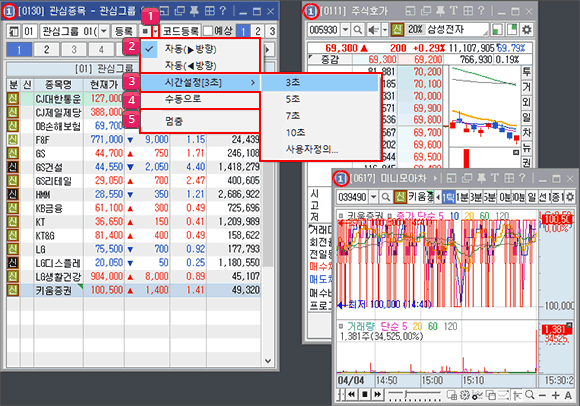Click the chart zoom range slider

(x=414, y=395)
